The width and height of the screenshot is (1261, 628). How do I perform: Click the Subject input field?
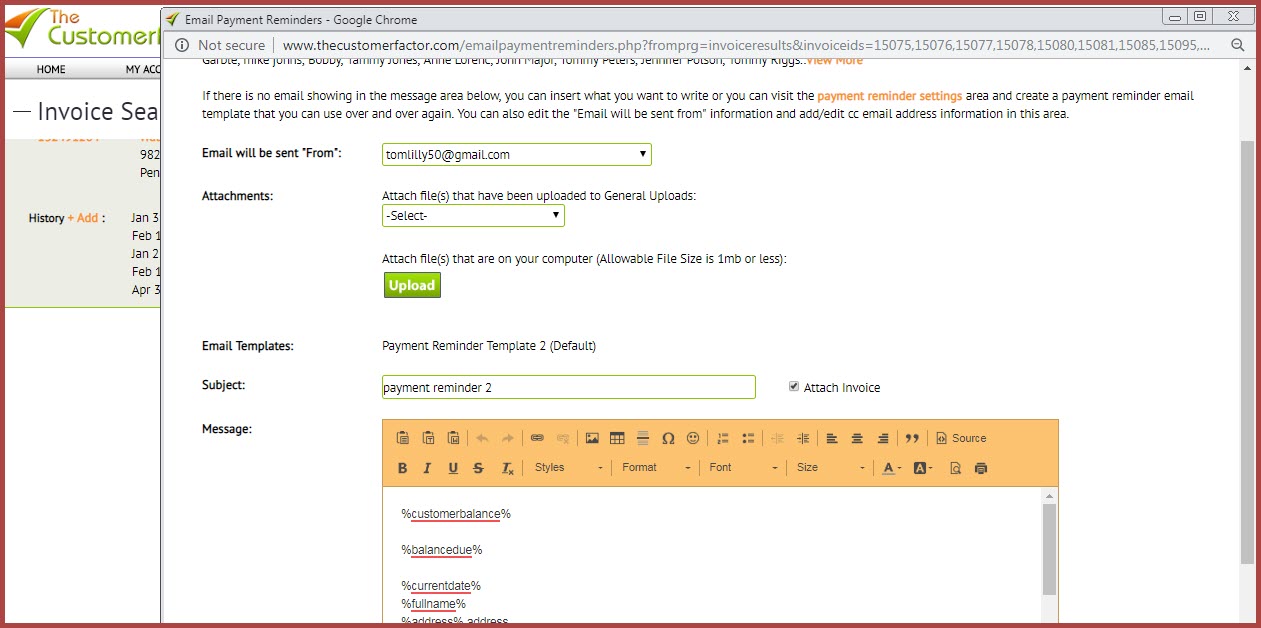pos(569,387)
